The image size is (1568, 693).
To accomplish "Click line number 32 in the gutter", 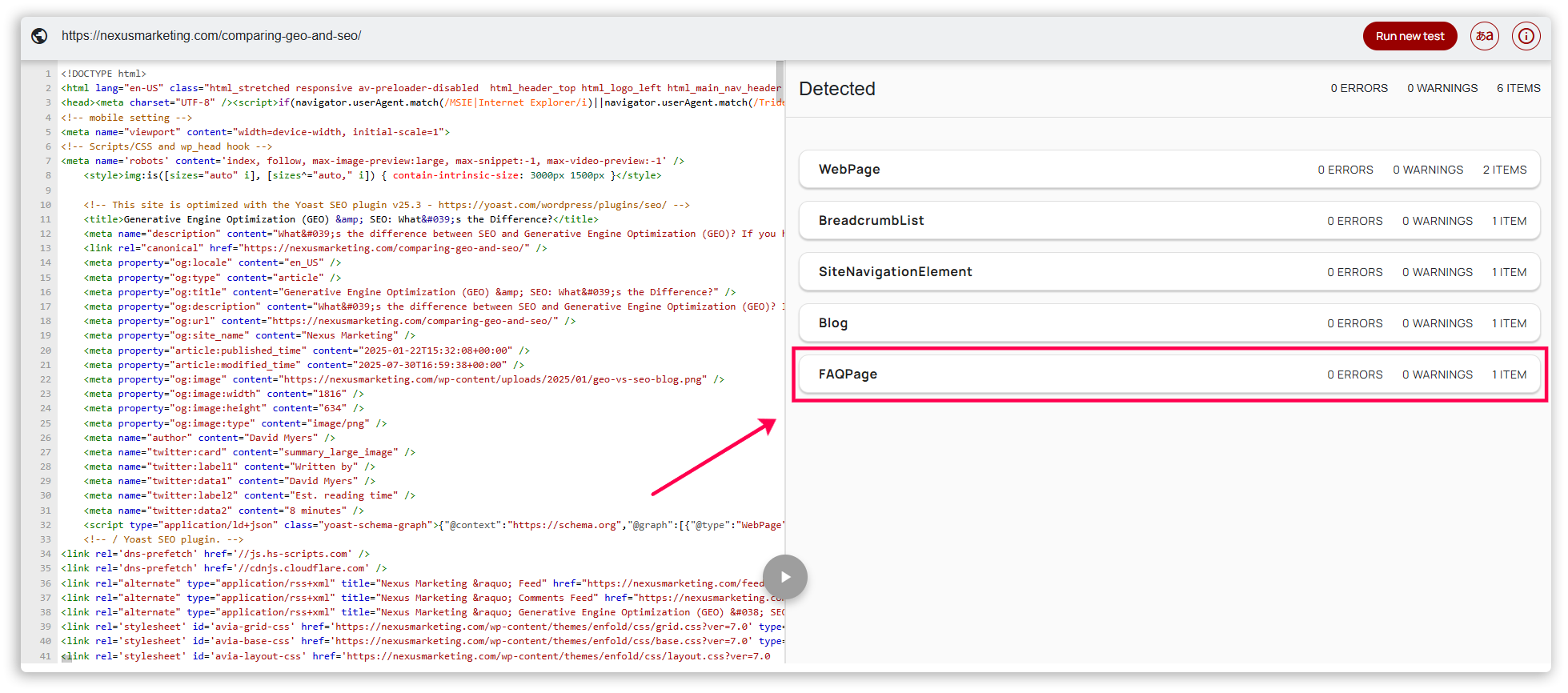I will (46, 526).
